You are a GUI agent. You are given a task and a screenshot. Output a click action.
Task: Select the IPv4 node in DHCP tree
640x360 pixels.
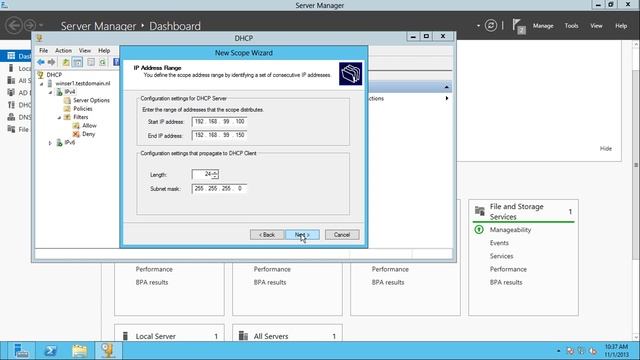[70, 92]
